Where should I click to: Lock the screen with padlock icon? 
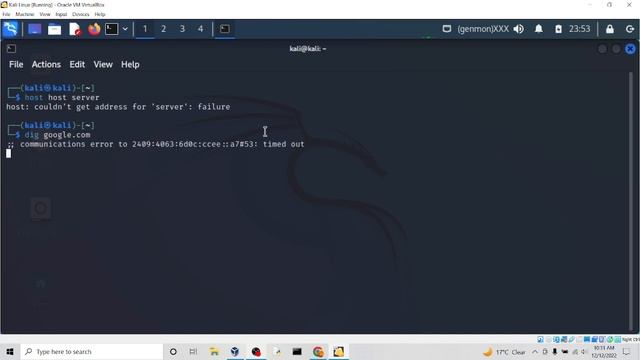pos(610,29)
